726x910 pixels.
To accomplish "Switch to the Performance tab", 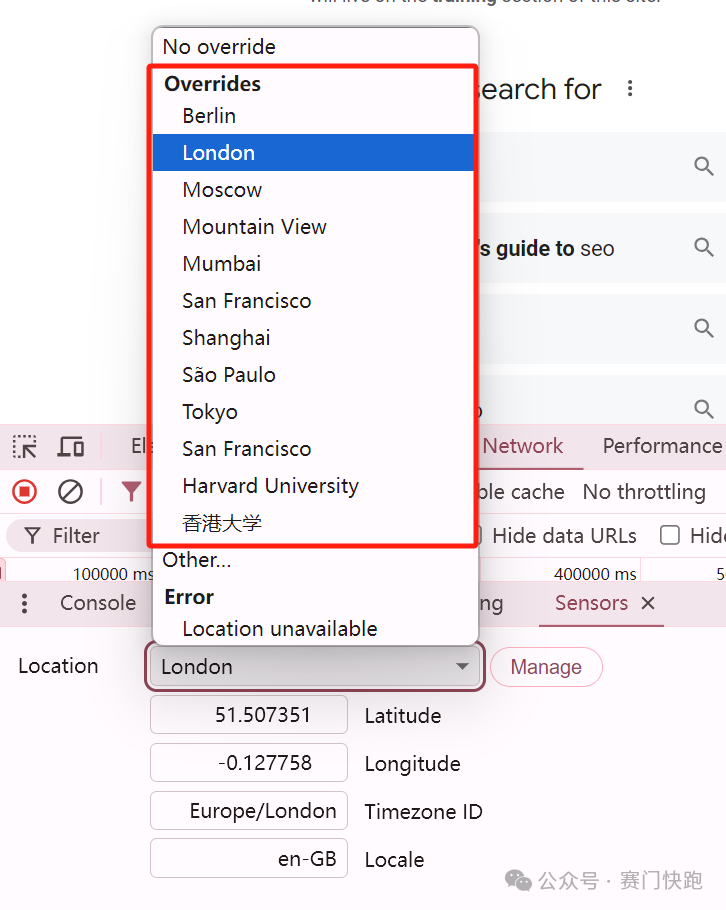I will (x=662, y=446).
